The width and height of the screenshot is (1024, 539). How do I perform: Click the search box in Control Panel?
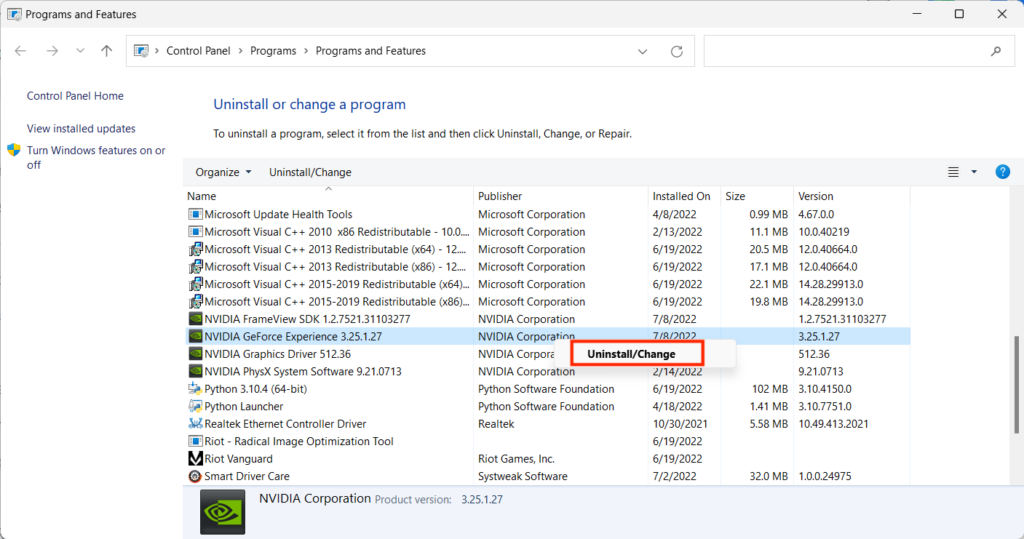pos(845,51)
